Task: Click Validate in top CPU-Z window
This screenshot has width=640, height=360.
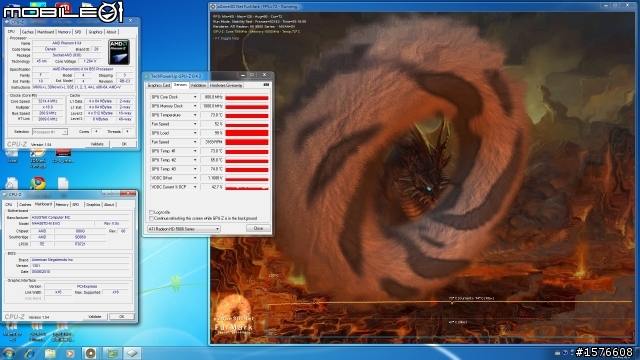Action: (97, 144)
